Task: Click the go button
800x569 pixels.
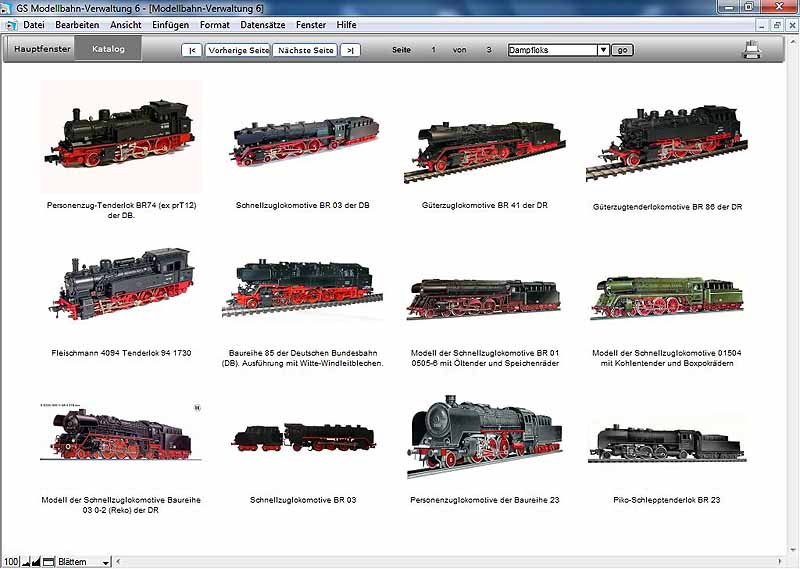Action: (x=622, y=50)
